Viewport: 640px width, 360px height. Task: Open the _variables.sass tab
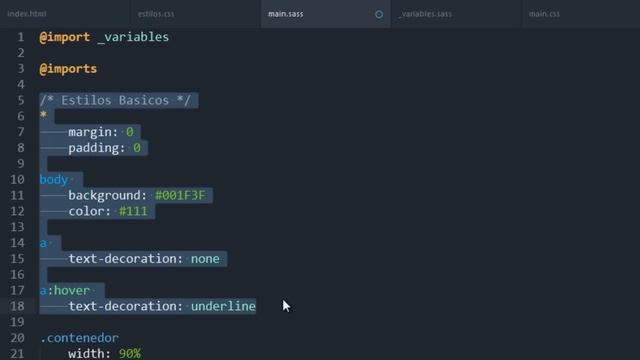click(425, 14)
